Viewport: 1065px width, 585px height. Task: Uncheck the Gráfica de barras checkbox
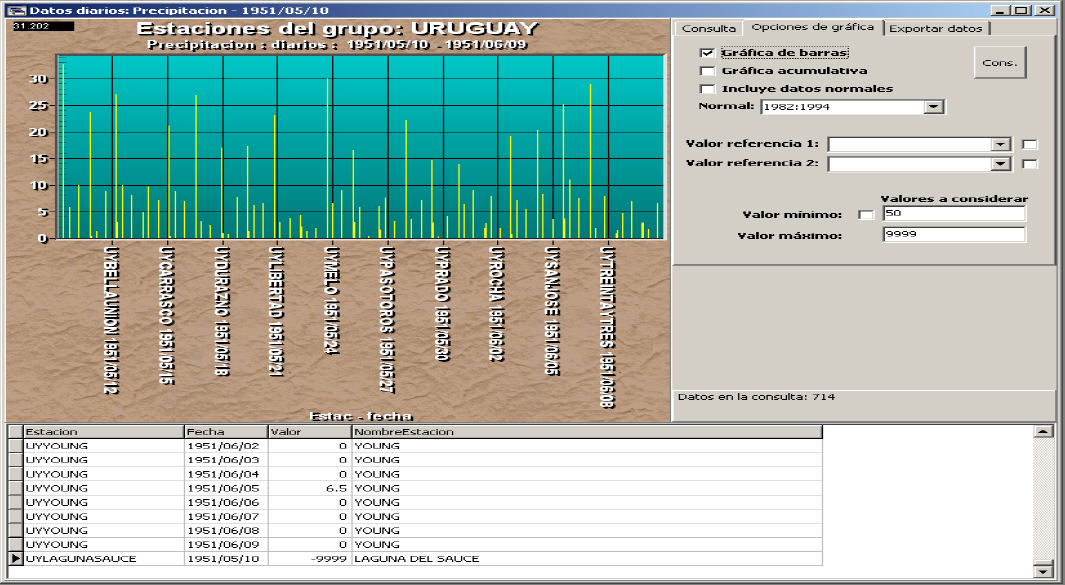(708, 53)
